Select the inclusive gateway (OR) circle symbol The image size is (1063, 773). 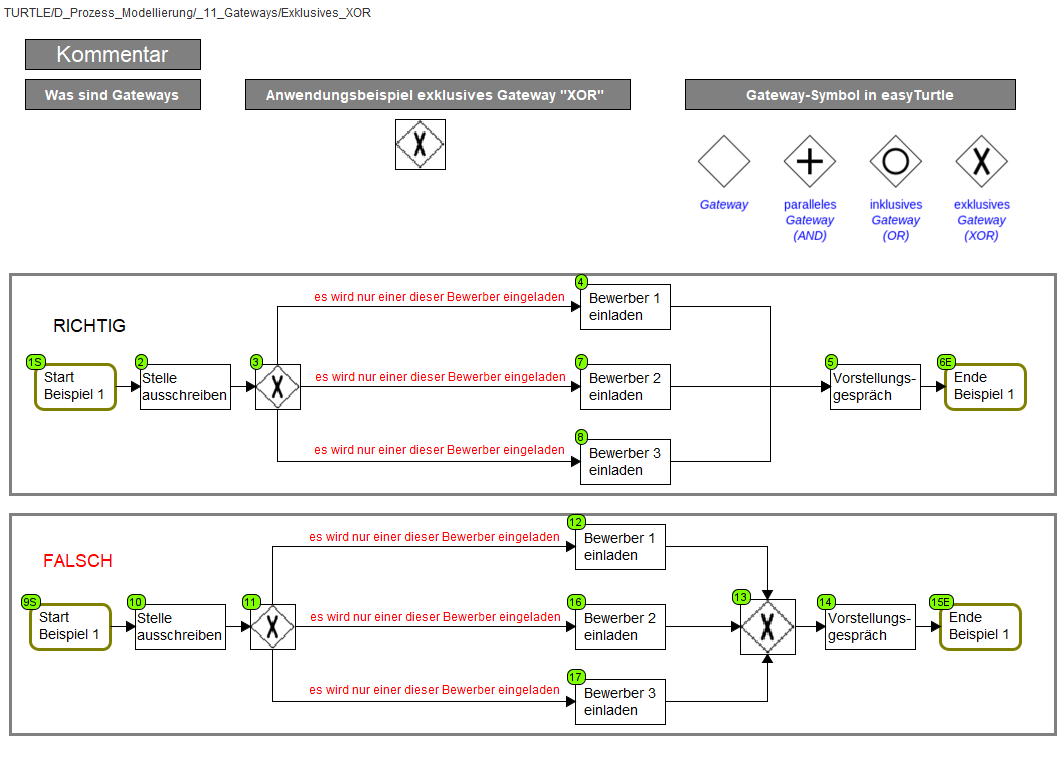point(896,161)
